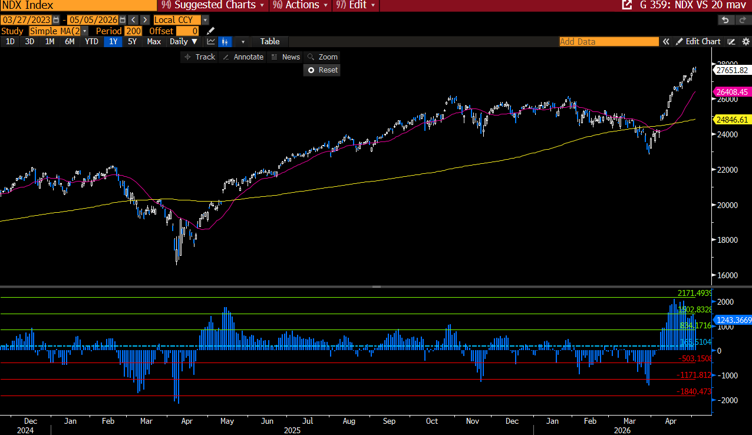Open Edit Chart panel
This screenshot has height=435, width=752.
pos(698,42)
